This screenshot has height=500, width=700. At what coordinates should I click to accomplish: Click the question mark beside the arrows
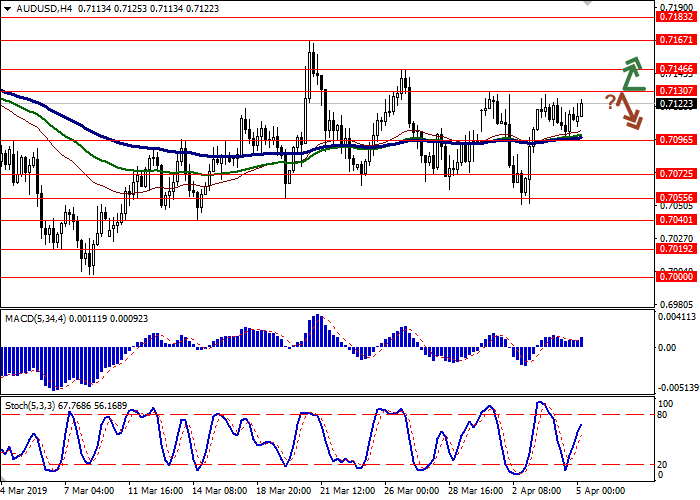pyautogui.click(x=609, y=100)
